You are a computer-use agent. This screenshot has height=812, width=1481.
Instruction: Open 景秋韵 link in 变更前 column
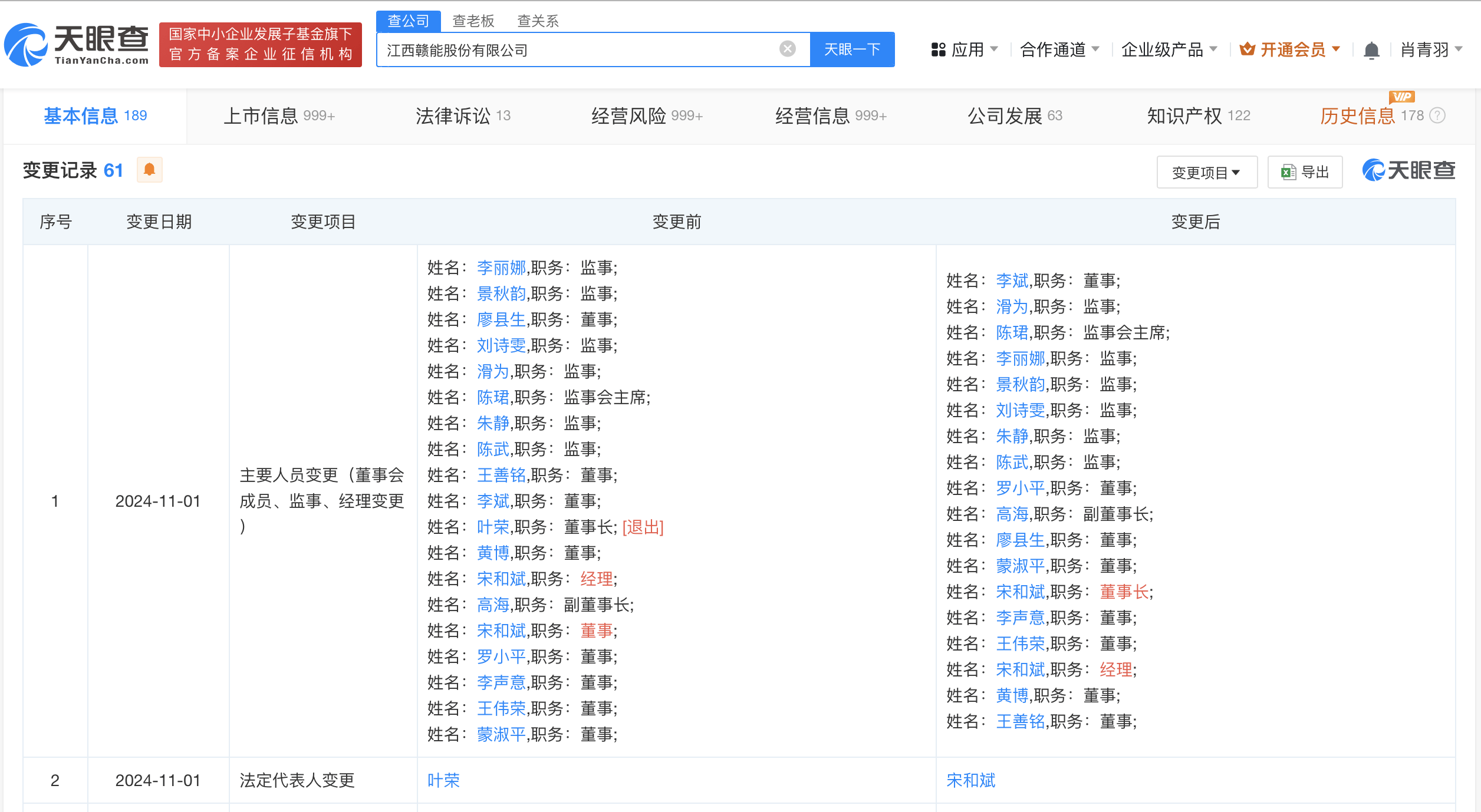point(501,293)
